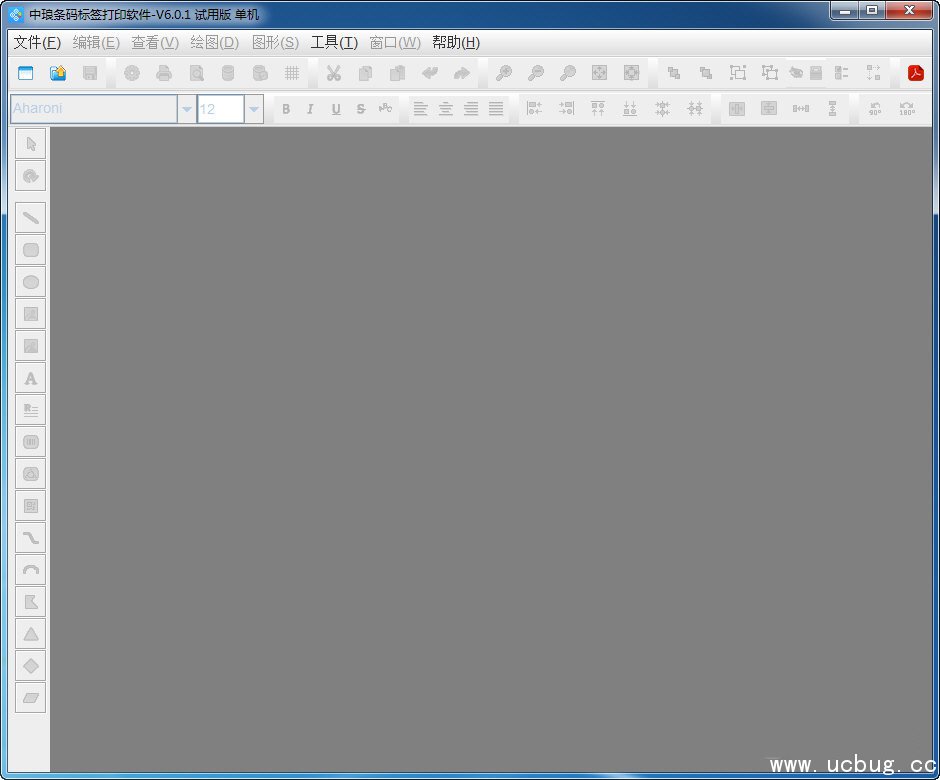The image size is (940, 780).
Task: Select the straight line drawing tool
Action: coord(31,217)
